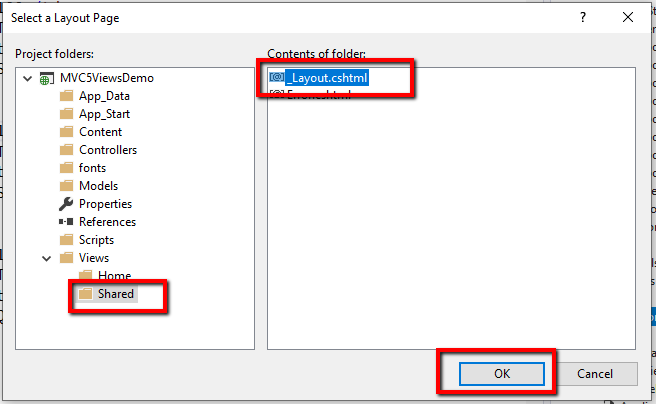Viewport: 656px width, 404px height.
Task: Click the Cancel button
Action: pos(595,373)
